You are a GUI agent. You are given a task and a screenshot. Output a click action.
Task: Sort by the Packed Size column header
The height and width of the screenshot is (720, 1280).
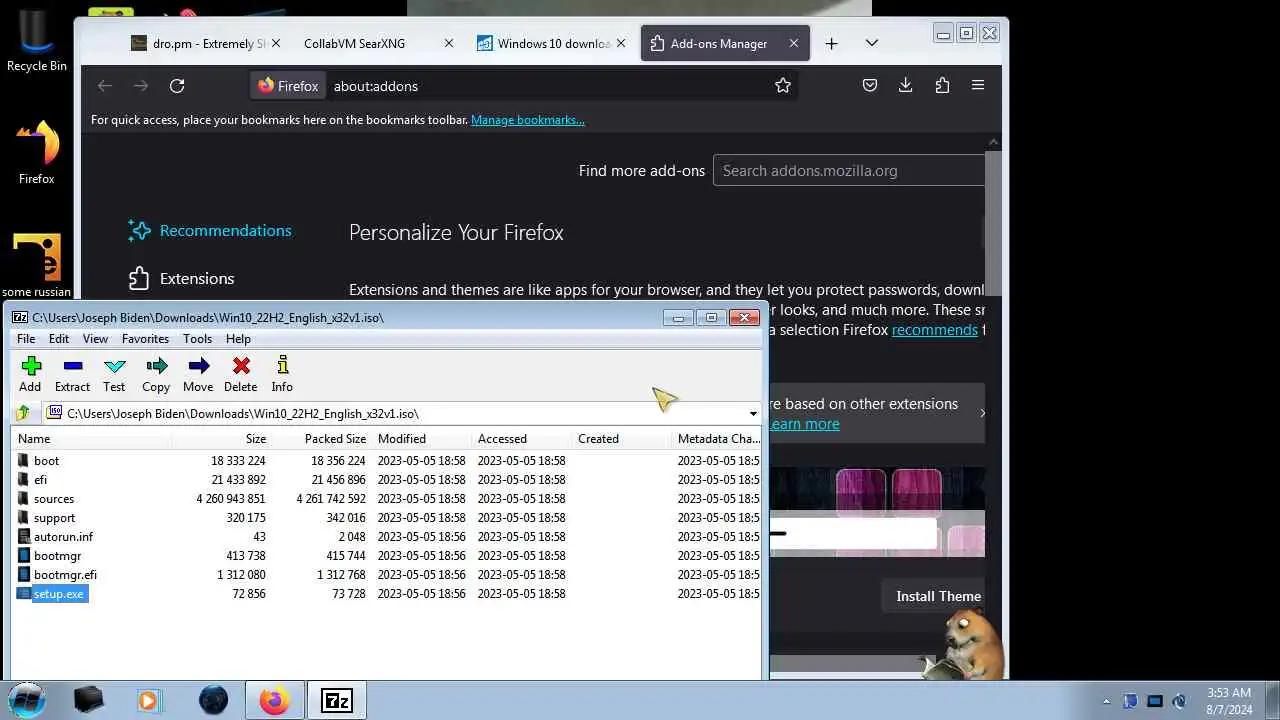[x=321, y=439]
